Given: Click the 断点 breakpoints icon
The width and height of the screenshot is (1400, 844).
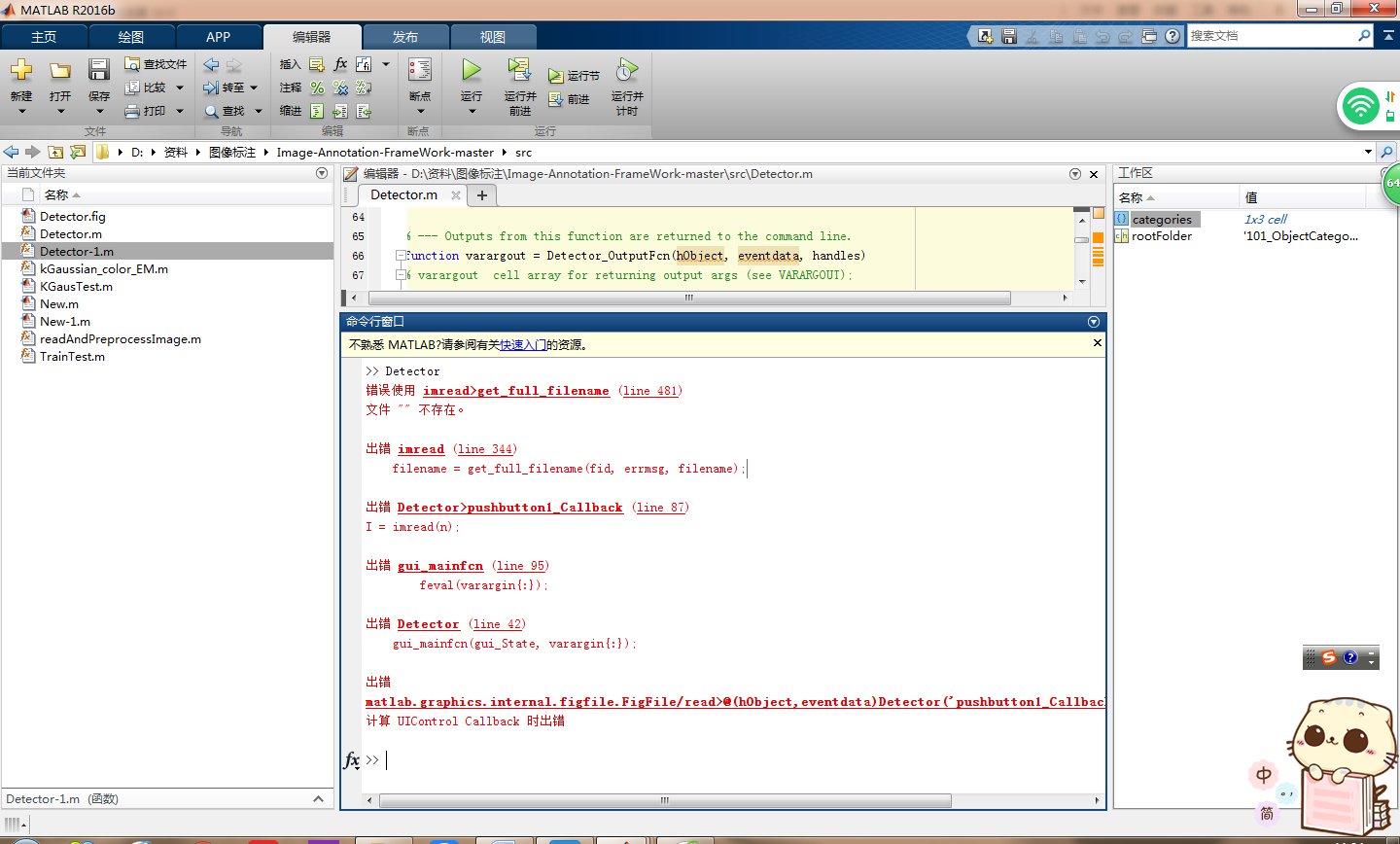Looking at the screenshot, I should [x=420, y=70].
